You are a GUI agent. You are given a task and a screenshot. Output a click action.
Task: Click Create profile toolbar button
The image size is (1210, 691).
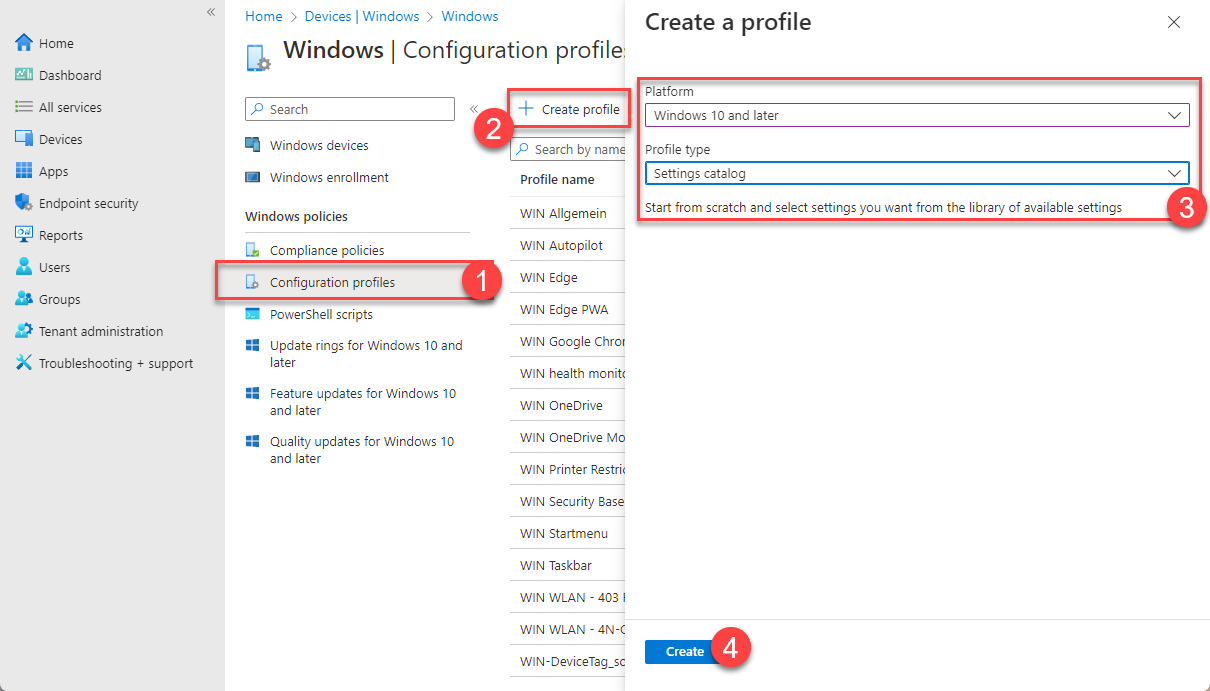pos(569,109)
